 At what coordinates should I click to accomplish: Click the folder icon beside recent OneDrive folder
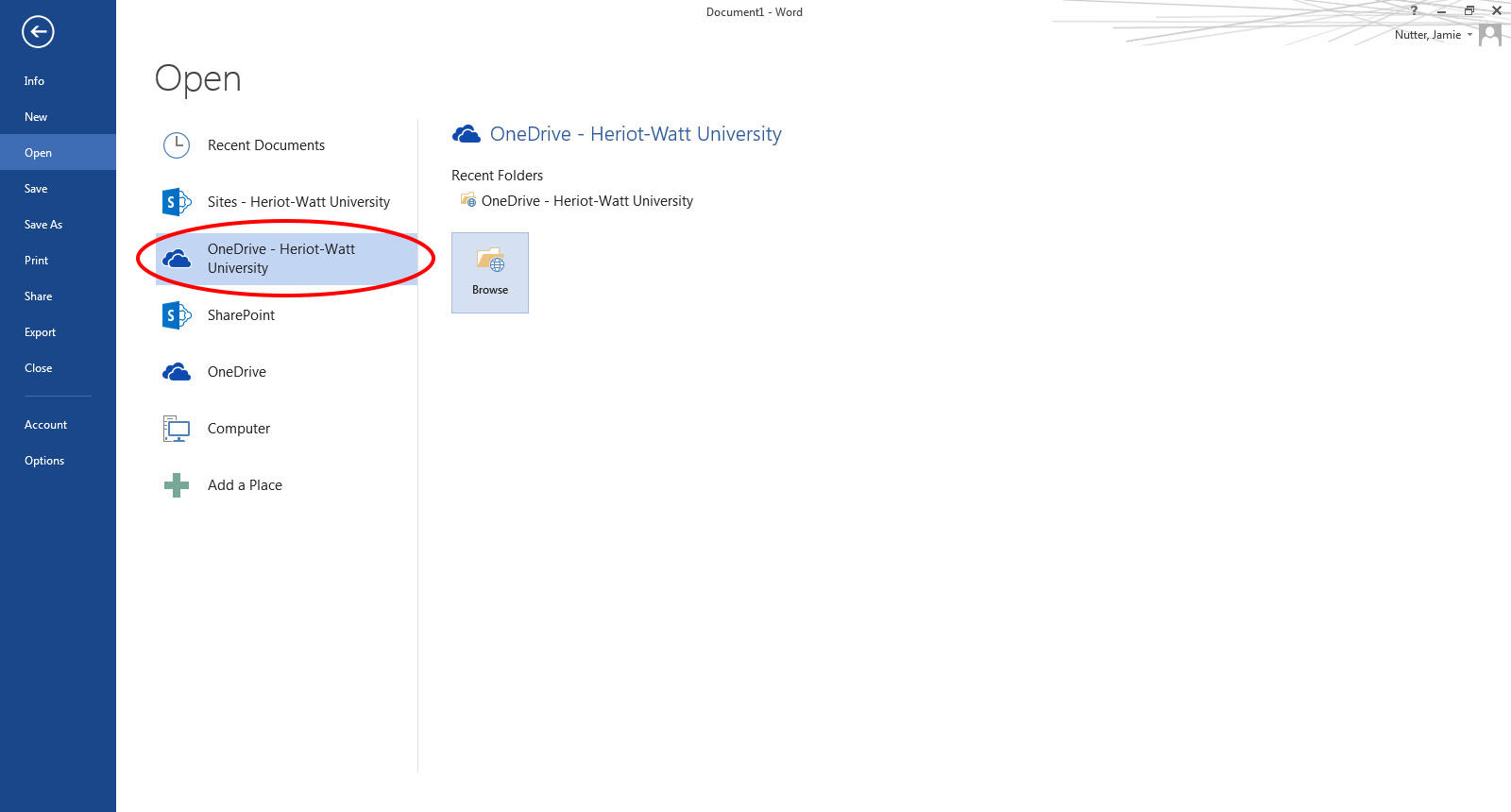point(468,200)
